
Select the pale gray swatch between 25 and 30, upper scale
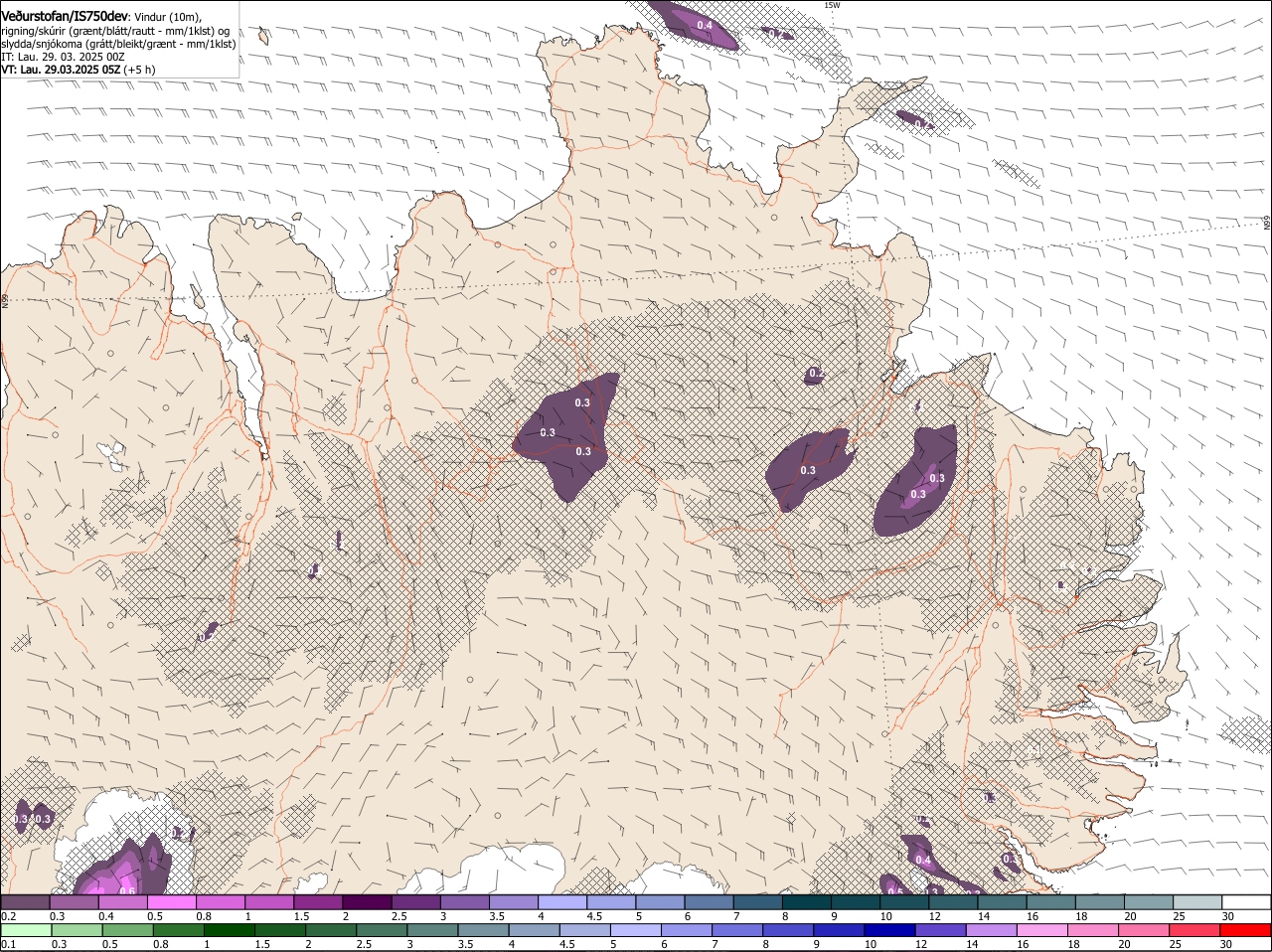point(1198,901)
